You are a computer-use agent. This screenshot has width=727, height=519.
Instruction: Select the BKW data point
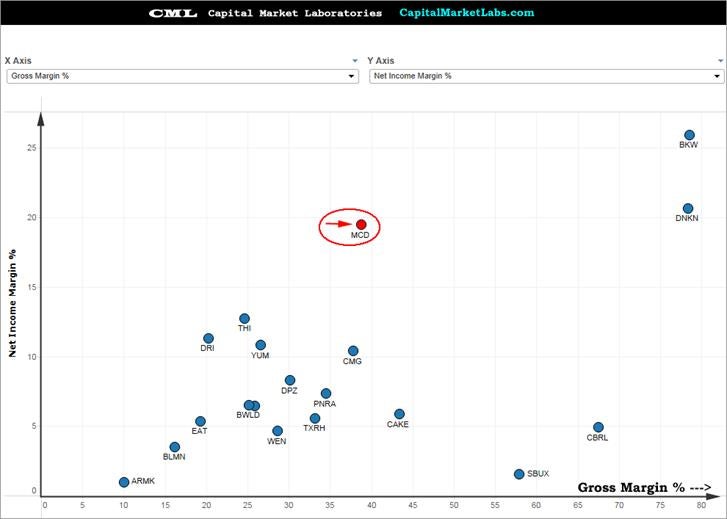point(689,135)
